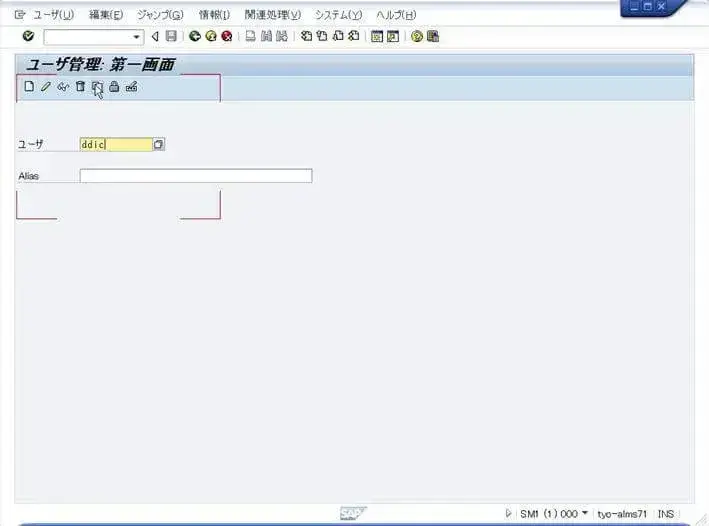Open the window system menu icon
The height and width of the screenshot is (526, 709).
(x=19, y=15)
